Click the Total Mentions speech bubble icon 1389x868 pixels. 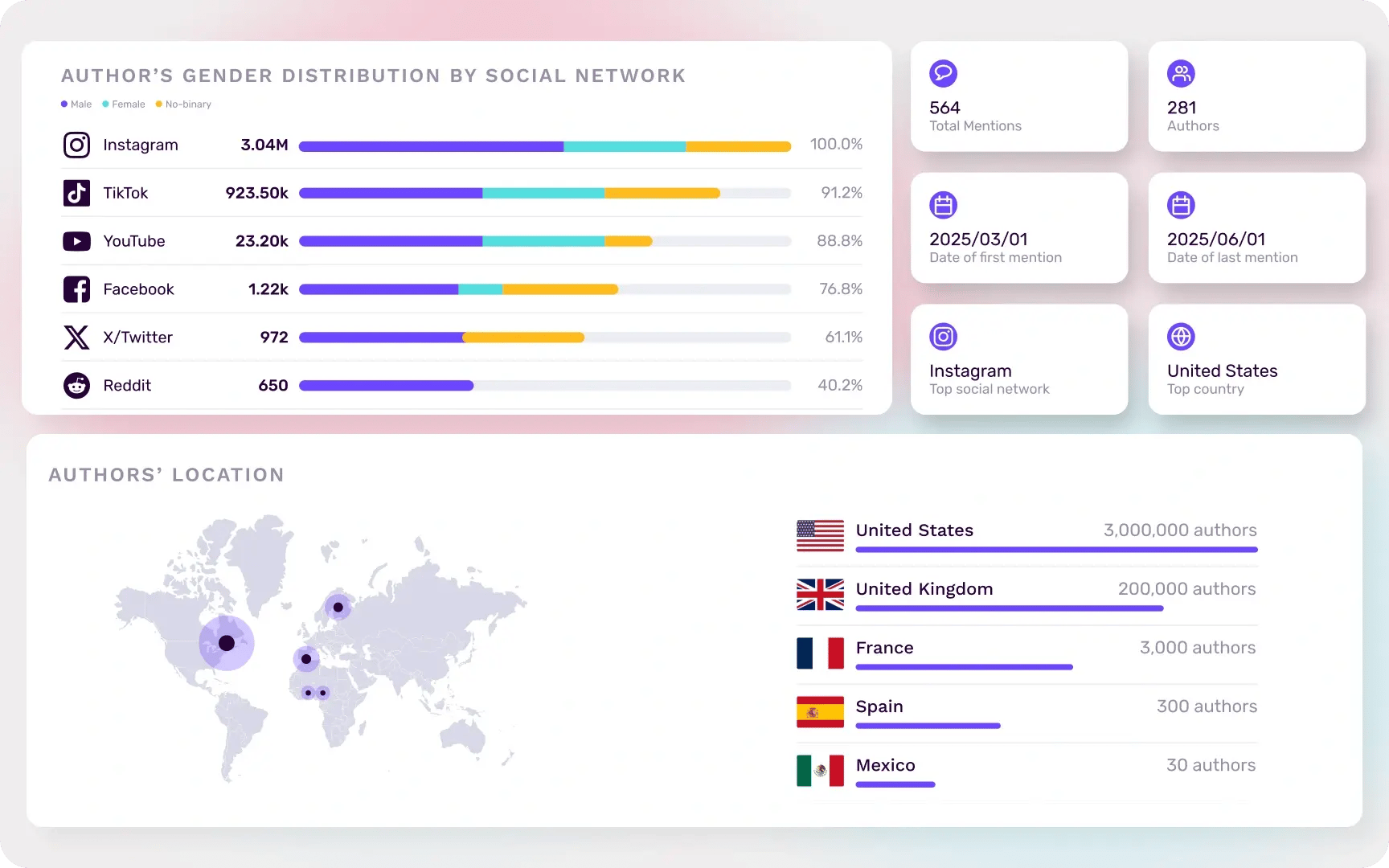click(943, 73)
